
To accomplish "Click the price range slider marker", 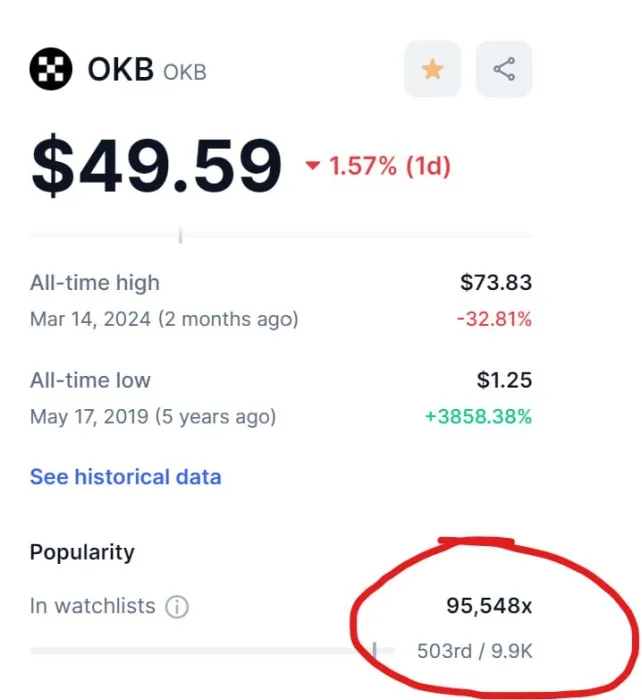I will (x=180, y=235).
